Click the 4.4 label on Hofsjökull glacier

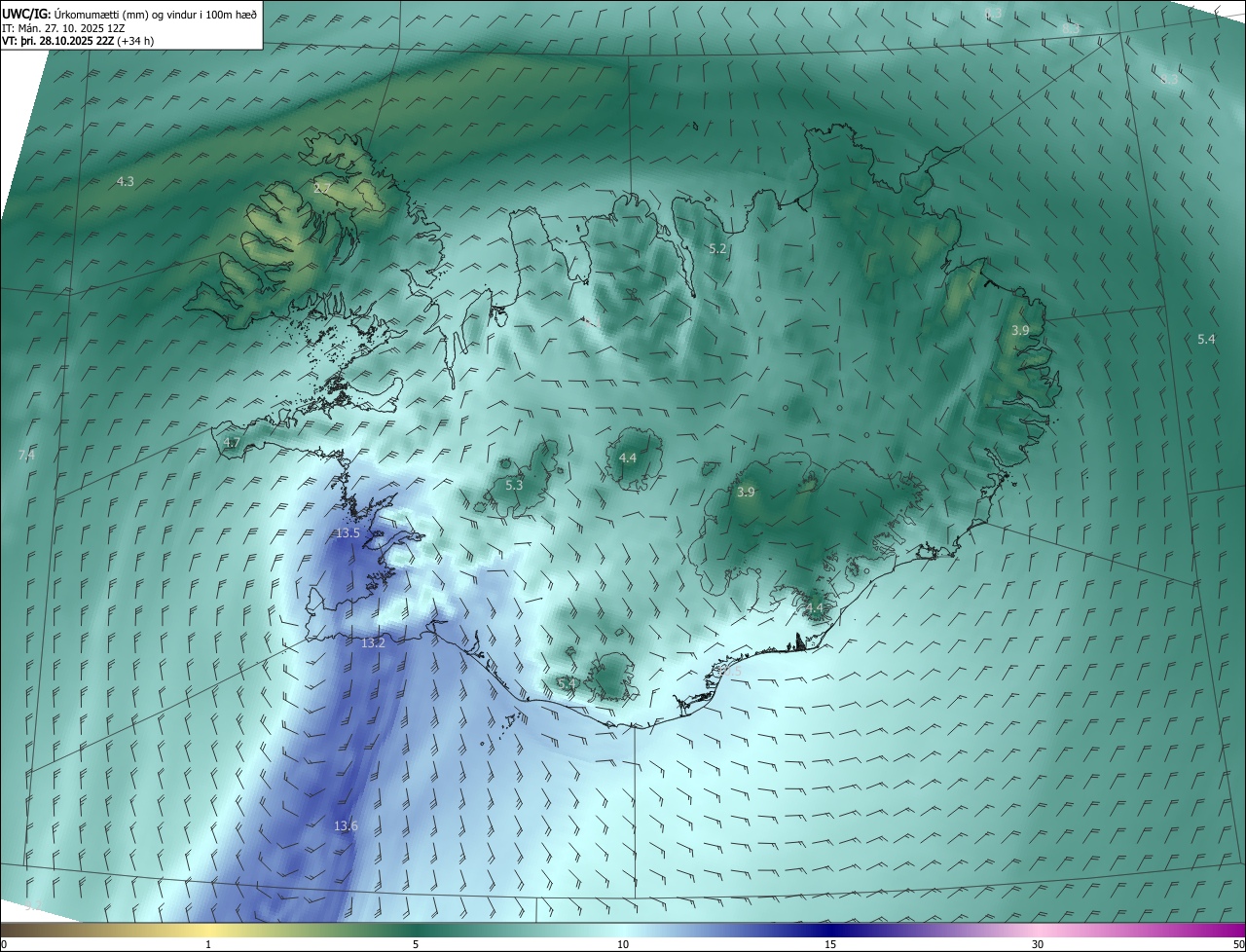(628, 458)
